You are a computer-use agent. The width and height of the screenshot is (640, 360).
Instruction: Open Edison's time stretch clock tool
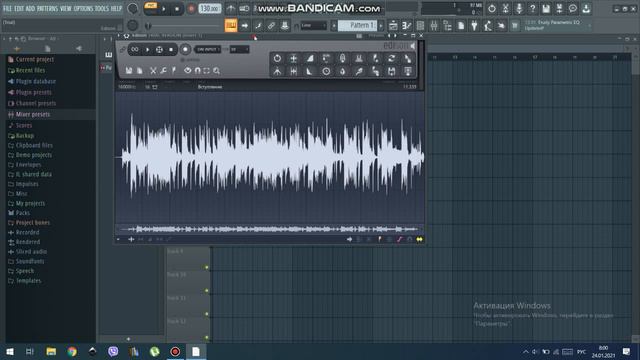(326, 71)
